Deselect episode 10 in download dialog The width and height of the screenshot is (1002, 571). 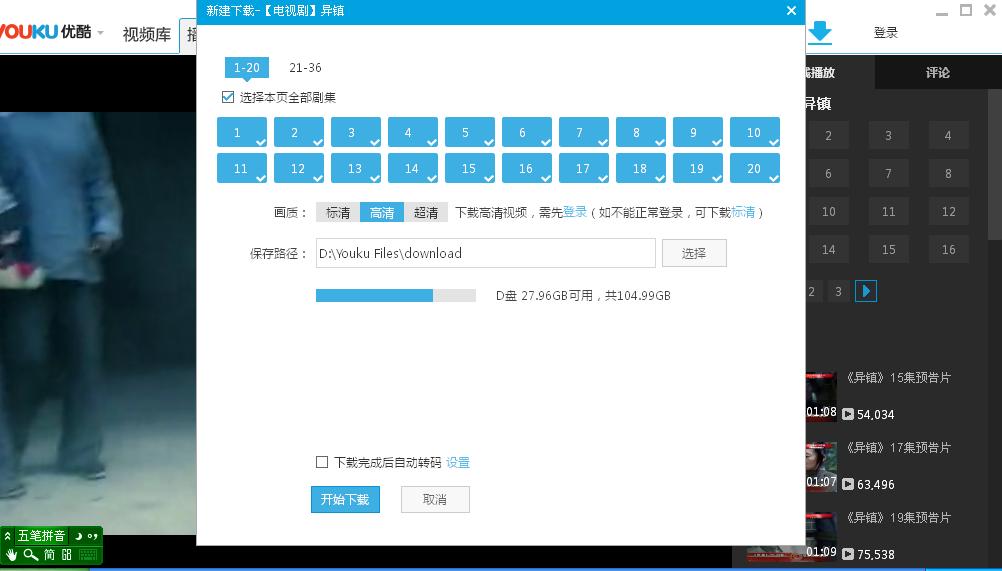[755, 132]
